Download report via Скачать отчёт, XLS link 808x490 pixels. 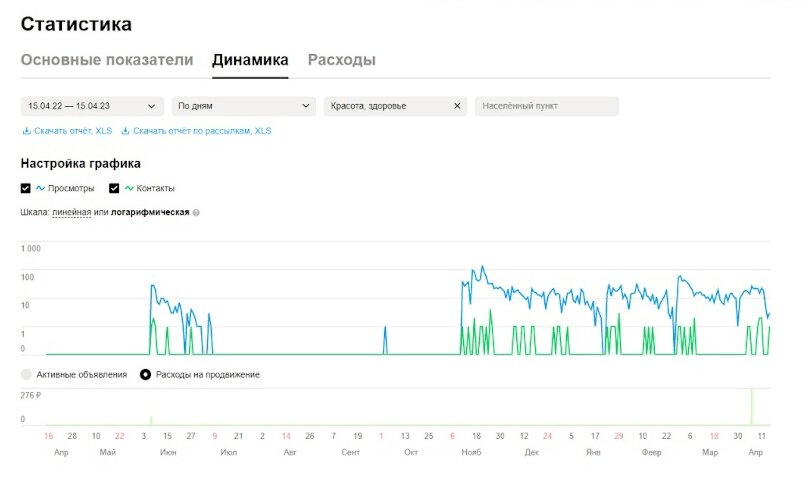(x=73, y=131)
